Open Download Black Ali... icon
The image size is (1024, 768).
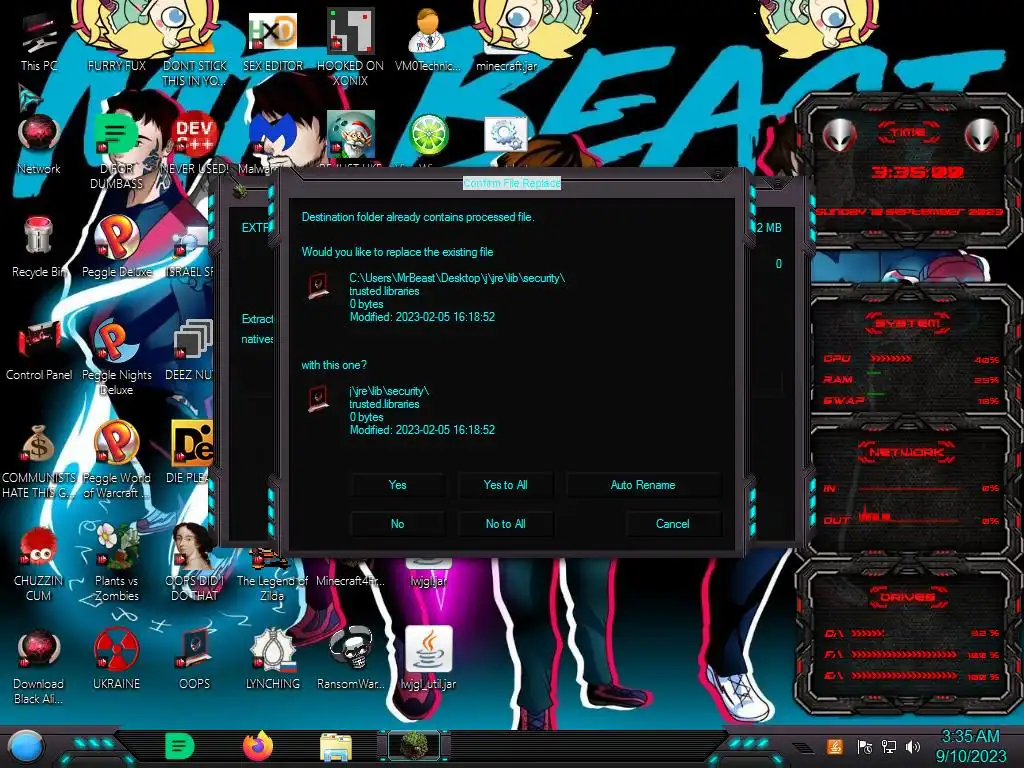(x=39, y=666)
